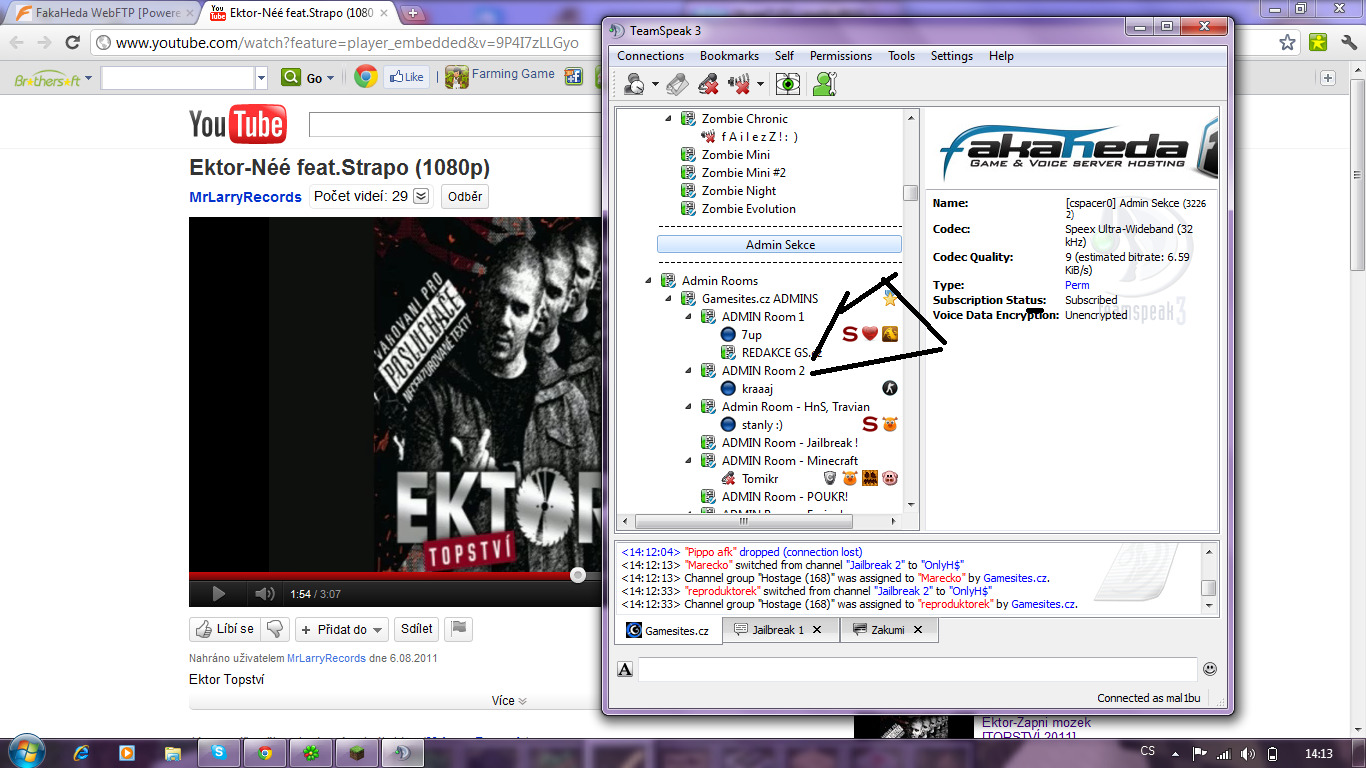Switch to the Zakumi chat tab
Screen dimensions: 1366x768
click(x=888, y=630)
